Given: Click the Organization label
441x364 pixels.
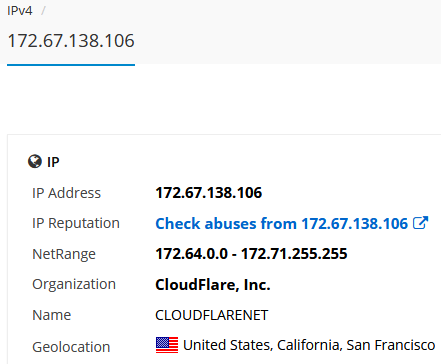Looking at the screenshot, I should pos(74,284).
